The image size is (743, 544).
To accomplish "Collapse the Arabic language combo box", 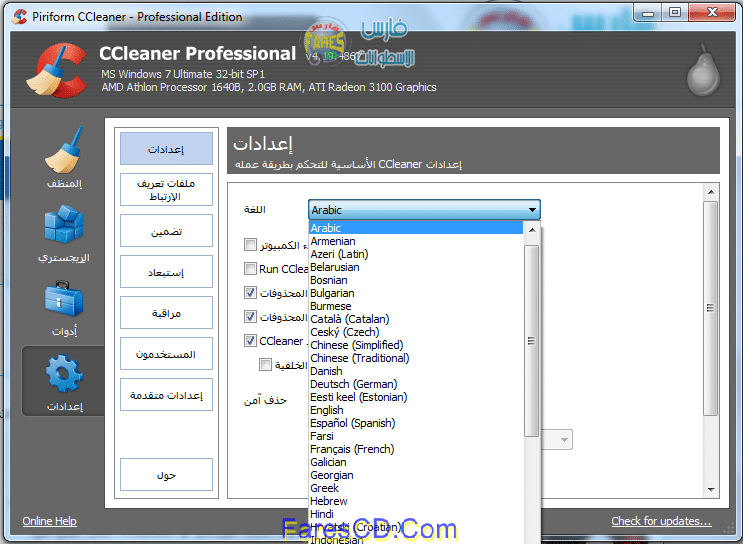I will [x=424, y=209].
